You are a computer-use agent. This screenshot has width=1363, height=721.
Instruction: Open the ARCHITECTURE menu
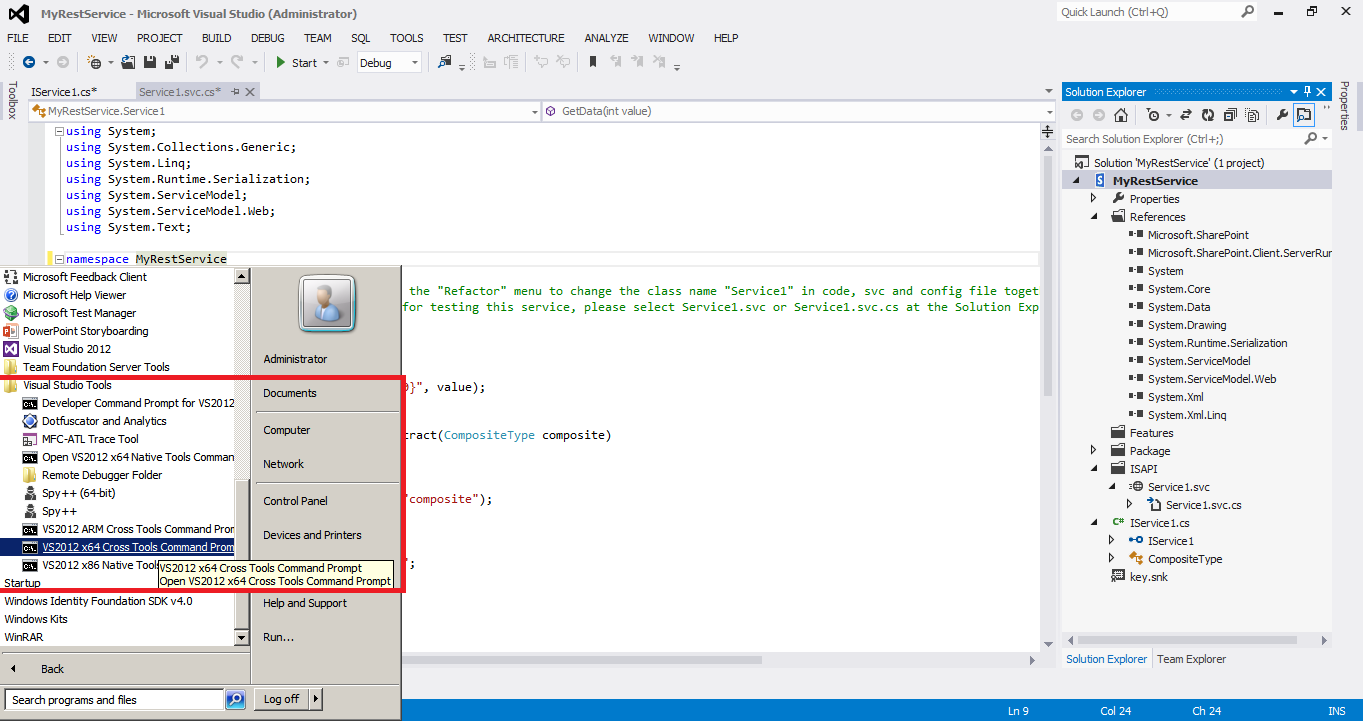[525, 38]
